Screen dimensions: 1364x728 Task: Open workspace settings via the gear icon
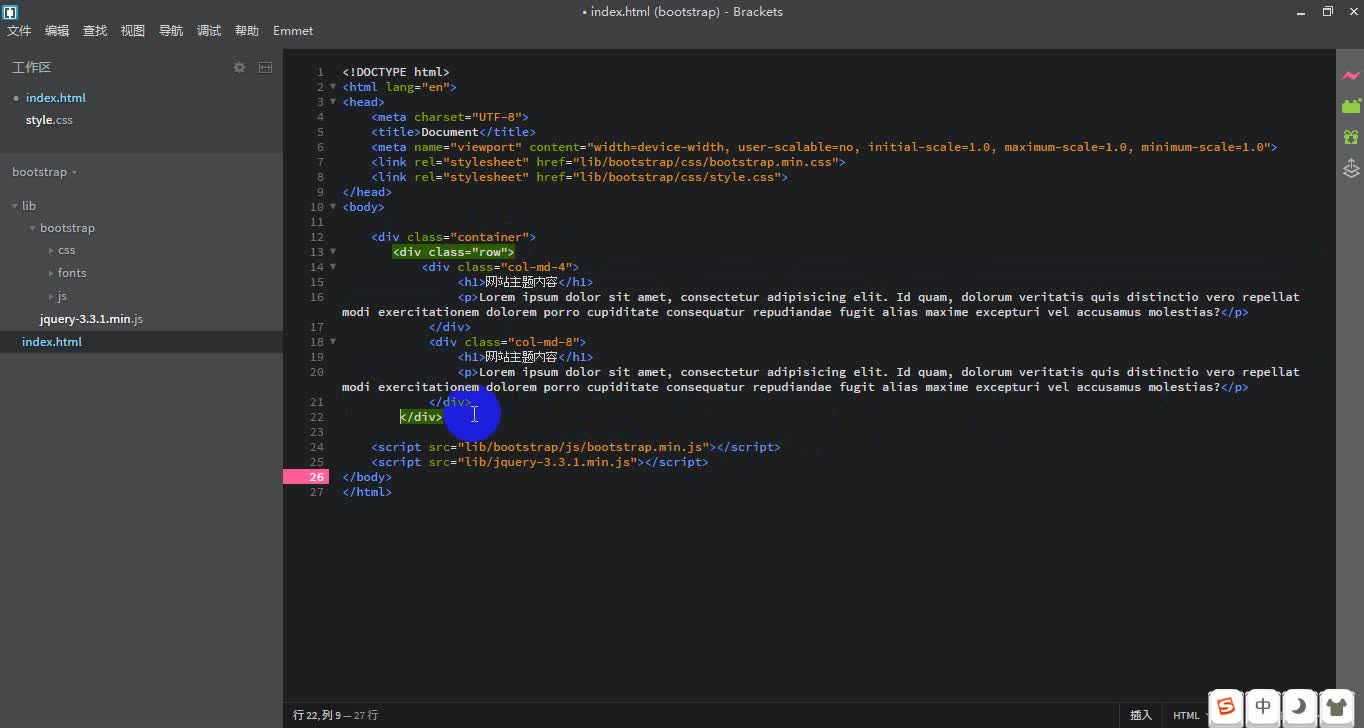point(239,67)
